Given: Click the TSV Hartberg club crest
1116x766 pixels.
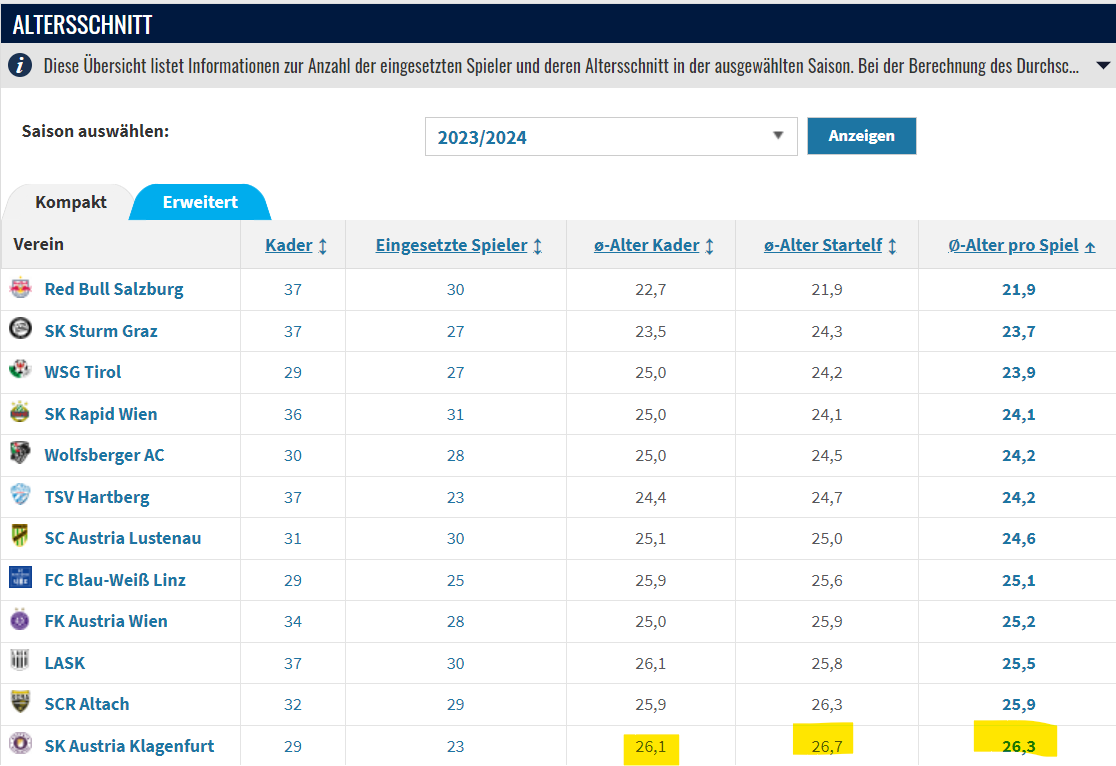Looking at the screenshot, I should pyautogui.click(x=20, y=496).
